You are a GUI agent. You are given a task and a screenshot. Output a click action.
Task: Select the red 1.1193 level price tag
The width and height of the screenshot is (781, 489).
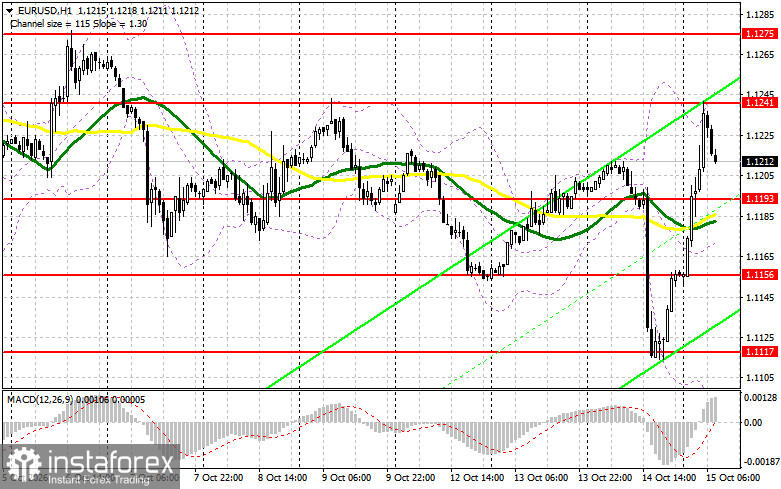(759, 199)
